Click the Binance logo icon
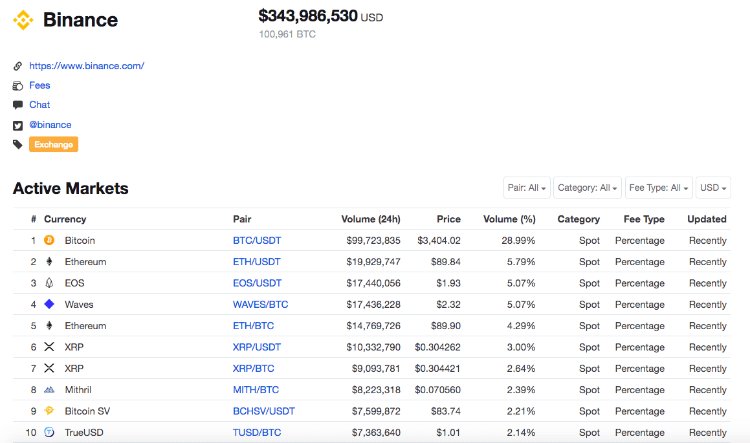The height and width of the screenshot is (443, 750). tap(23, 20)
